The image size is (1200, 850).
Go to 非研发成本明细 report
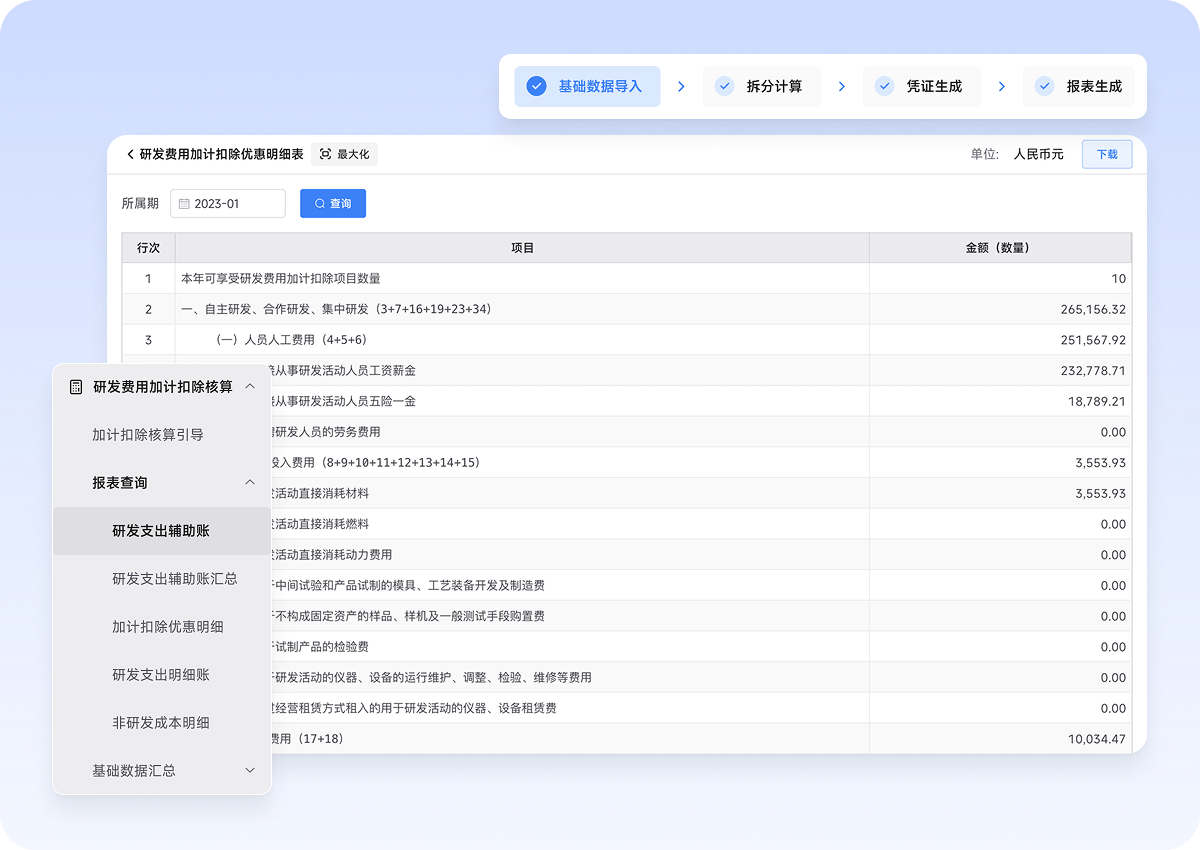tap(161, 723)
